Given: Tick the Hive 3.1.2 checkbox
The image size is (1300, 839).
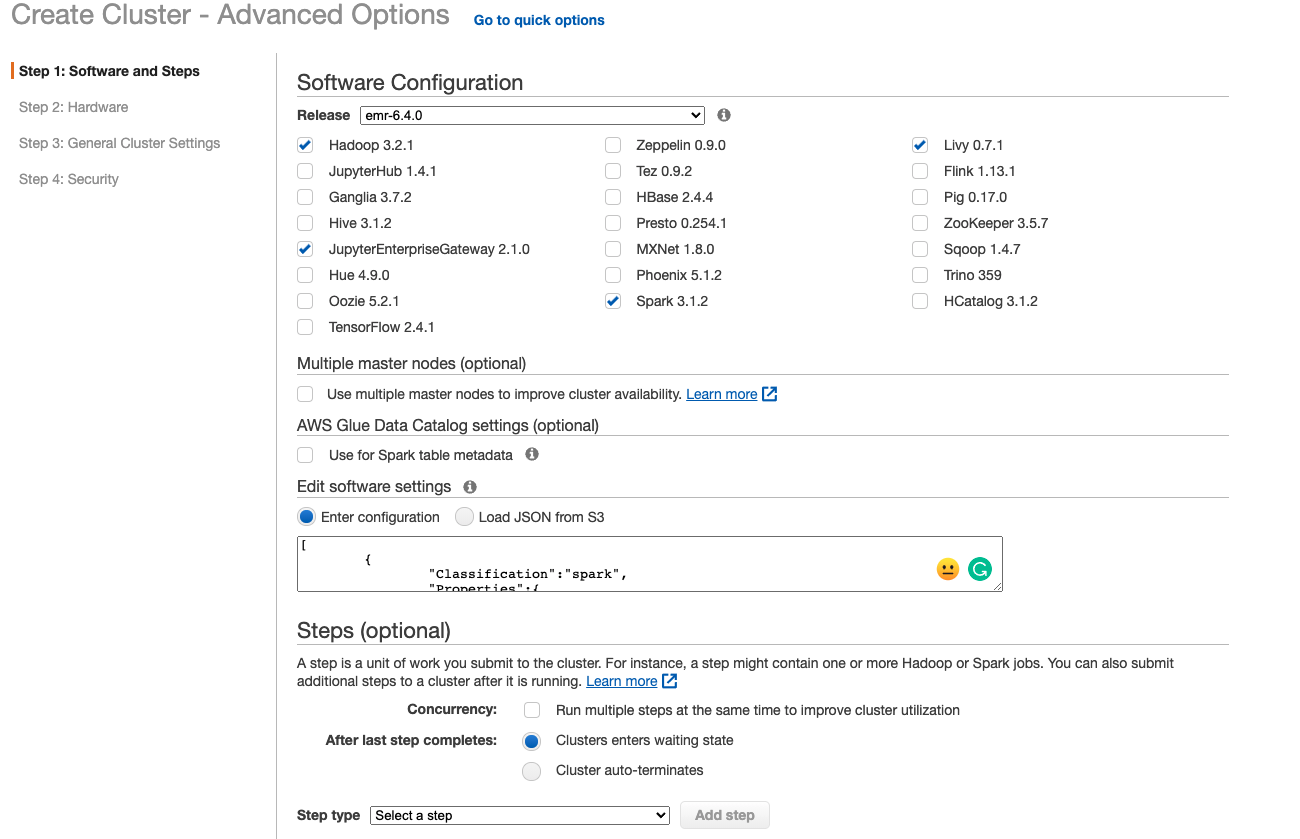Looking at the screenshot, I should (x=305, y=223).
